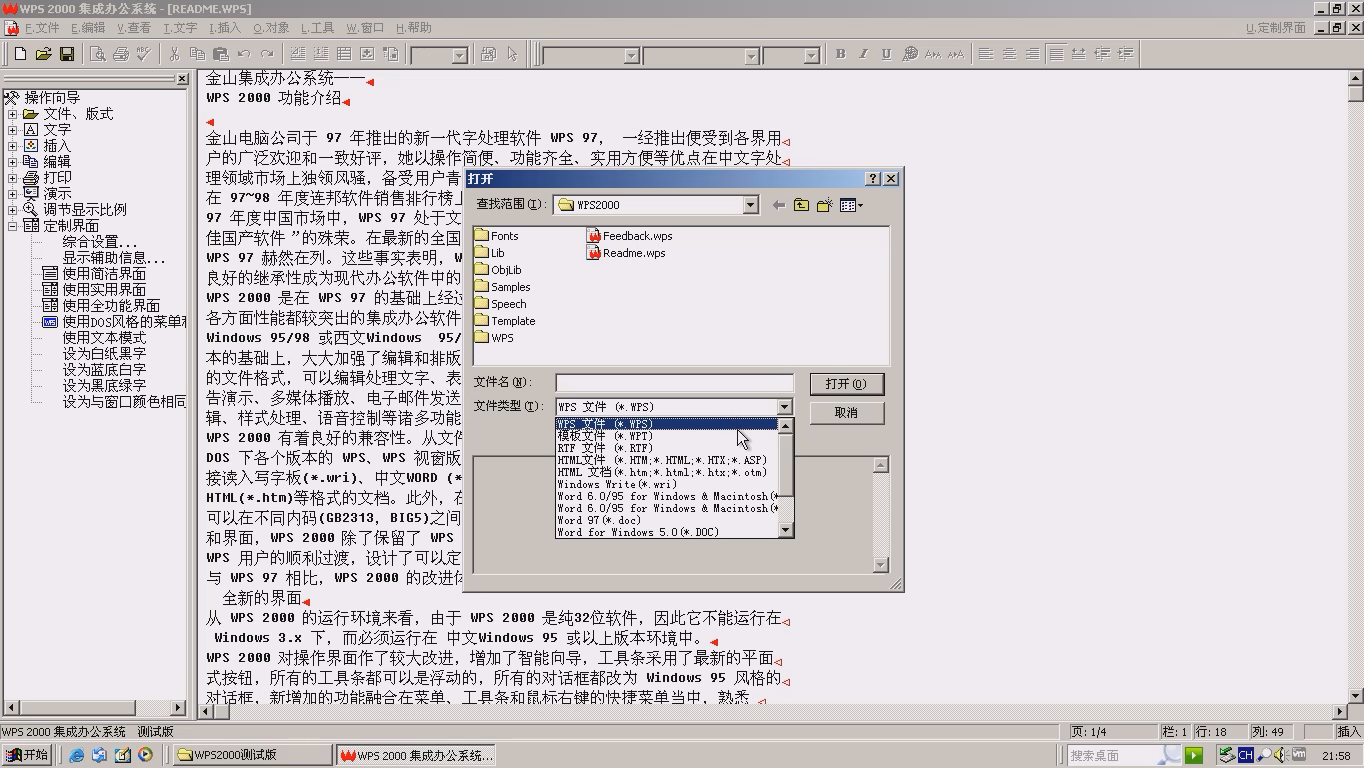Open the font size dropdown in toolbar
1364x768 pixels.
click(x=811, y=55)
